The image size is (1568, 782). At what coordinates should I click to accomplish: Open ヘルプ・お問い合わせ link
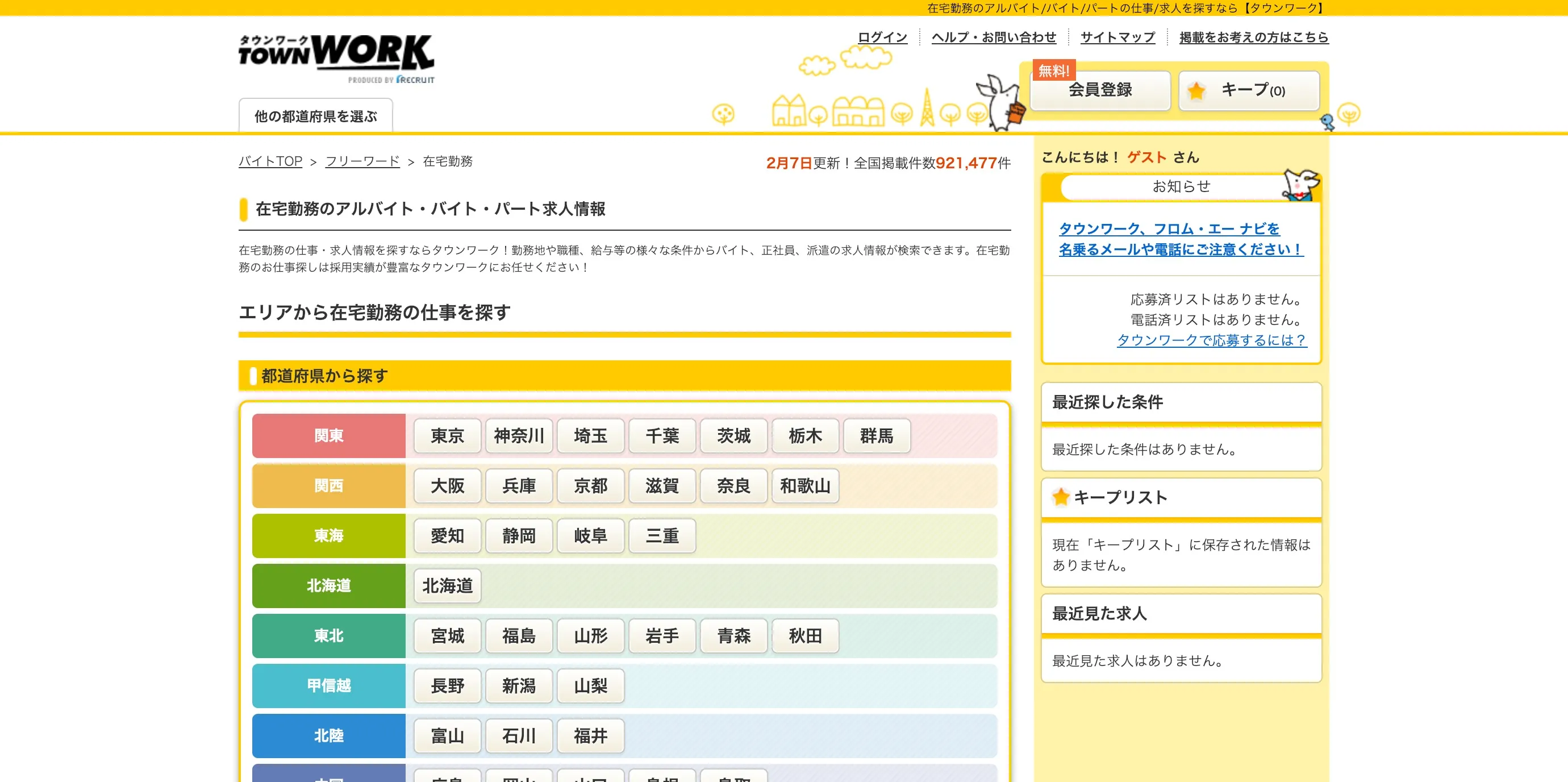point(994,37)
